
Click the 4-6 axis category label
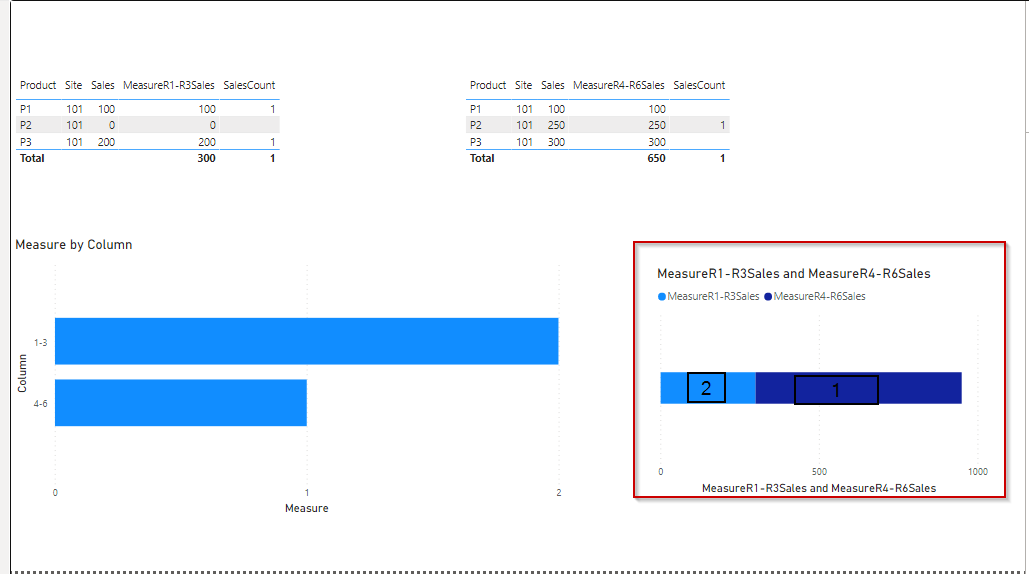(41, 403)
